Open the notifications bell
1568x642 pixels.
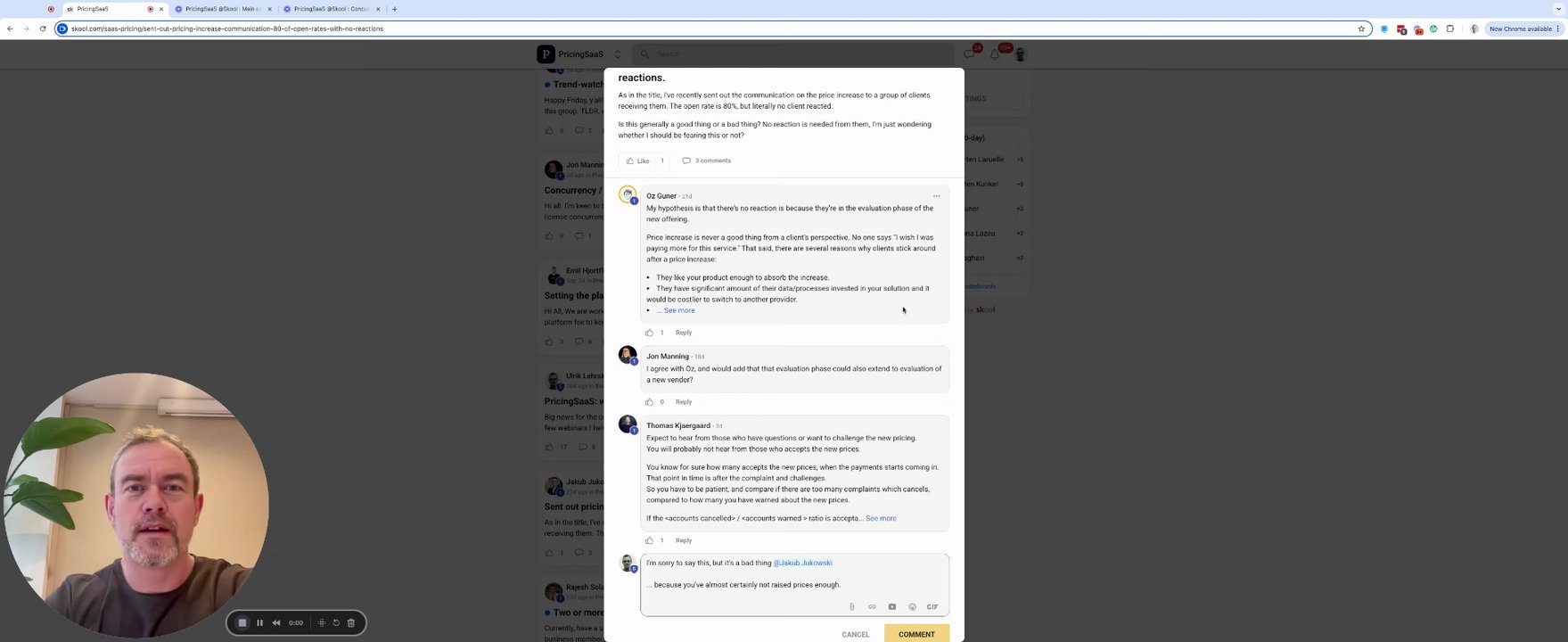click(x=995, y=54)
